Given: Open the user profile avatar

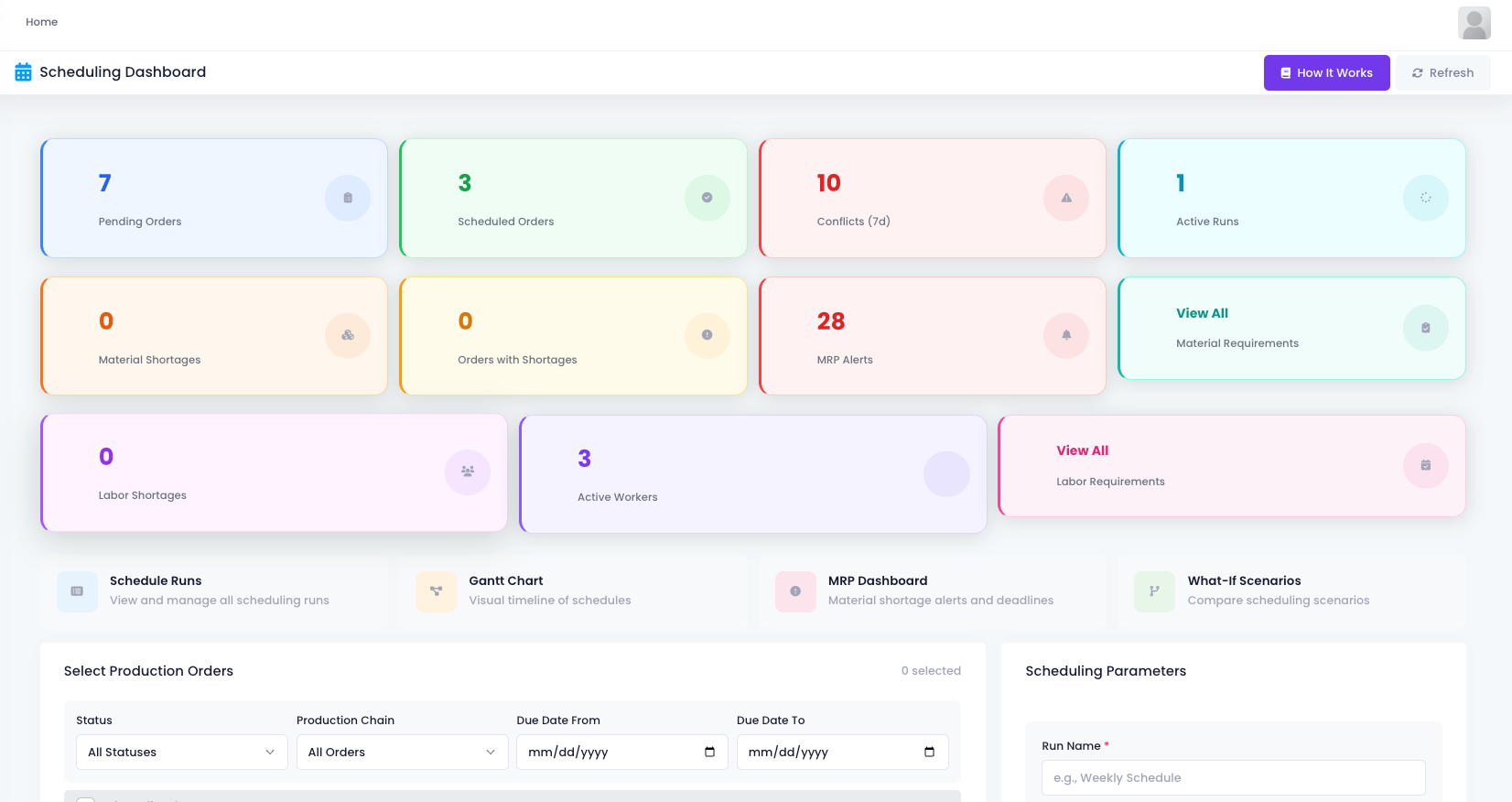Looking at the screenshot, I should pos(1474,24).
